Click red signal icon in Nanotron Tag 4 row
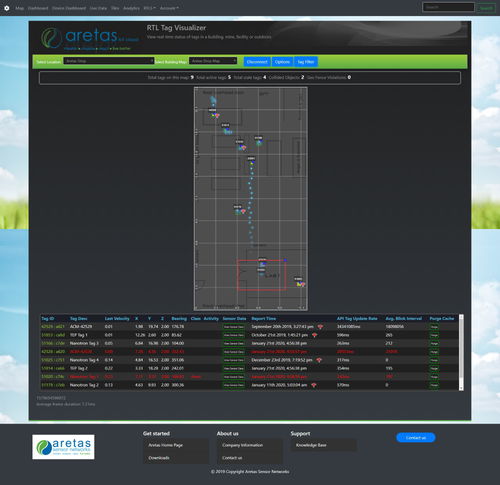The width and height of the screenshot is (500, 485). (319, 360)
